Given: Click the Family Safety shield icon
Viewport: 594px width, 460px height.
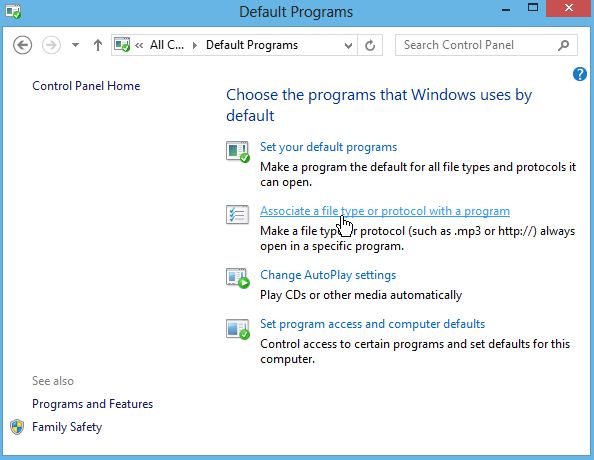Looking at the screenshot, I should pos(17,427).
